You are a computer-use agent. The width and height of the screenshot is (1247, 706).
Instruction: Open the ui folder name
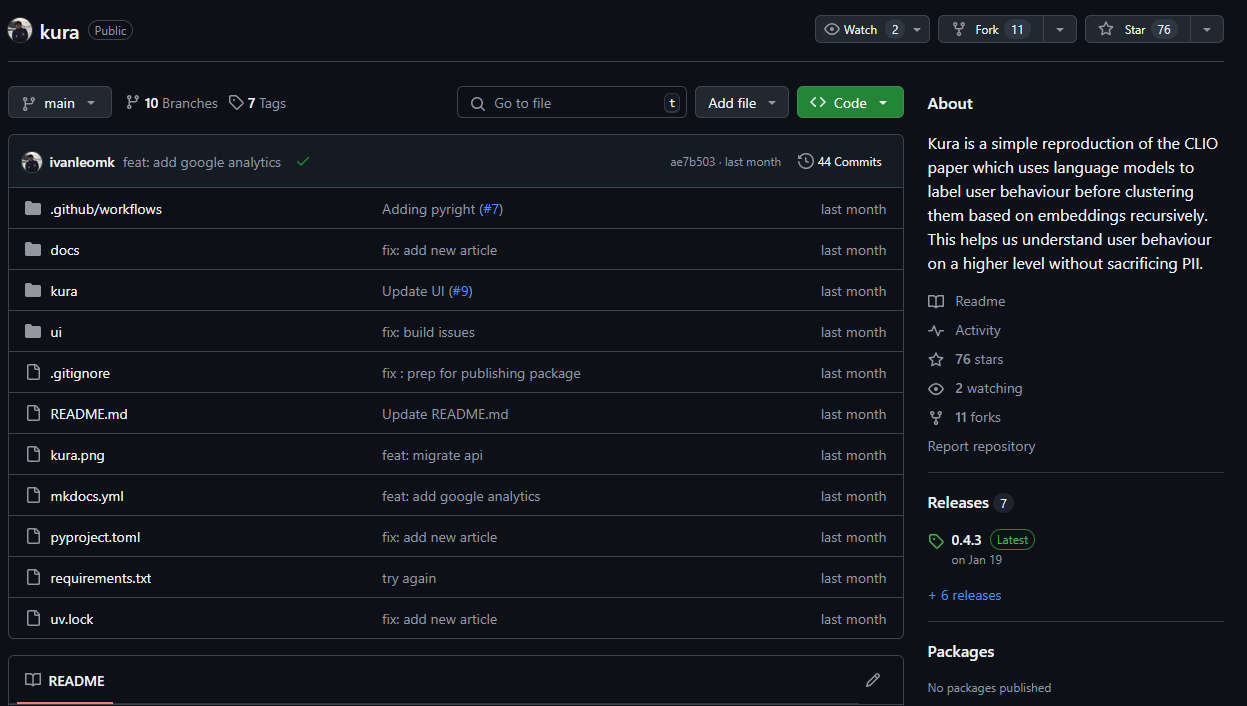[56, 332]
